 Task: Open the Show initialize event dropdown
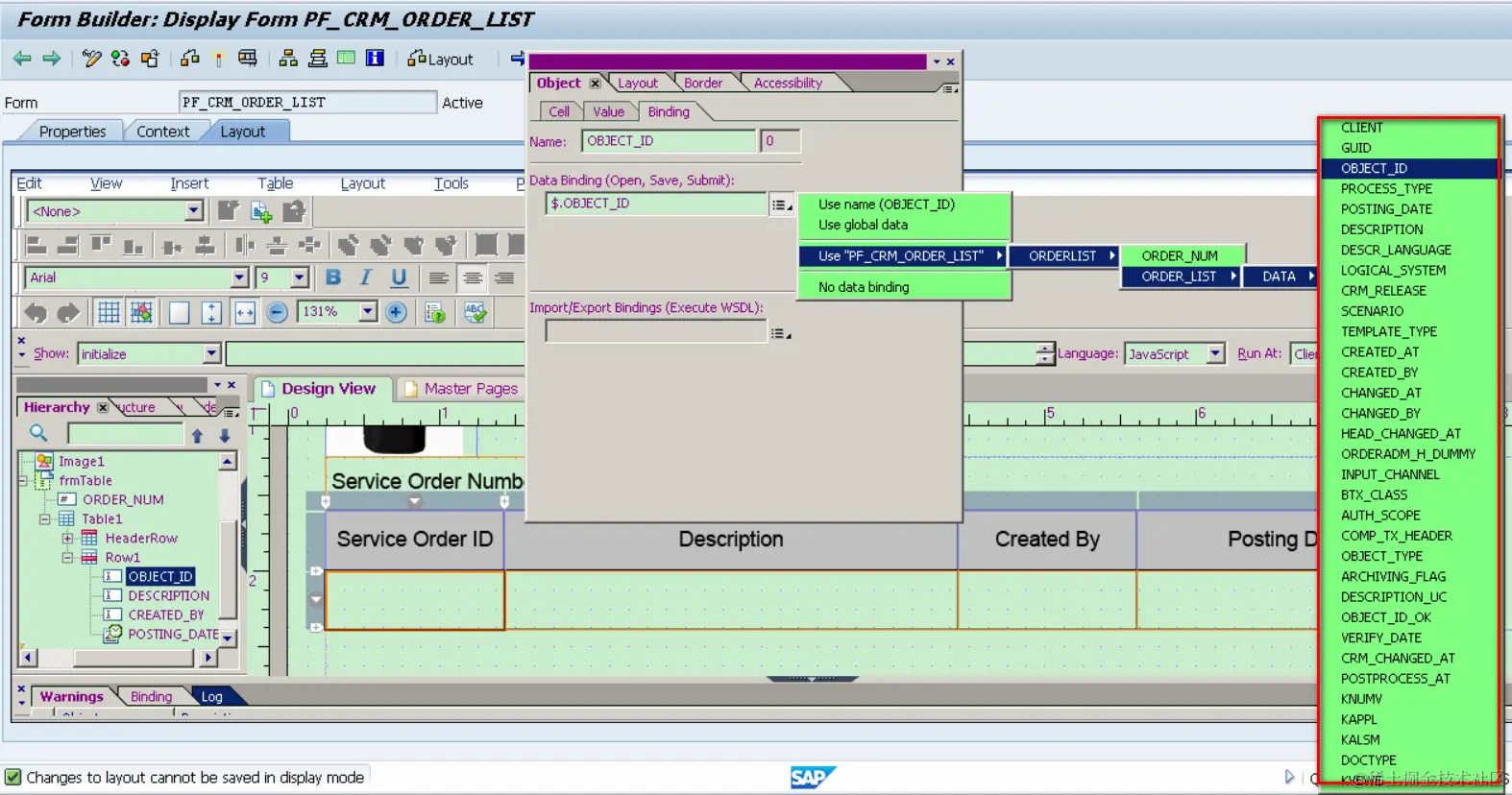pos(211,354)
